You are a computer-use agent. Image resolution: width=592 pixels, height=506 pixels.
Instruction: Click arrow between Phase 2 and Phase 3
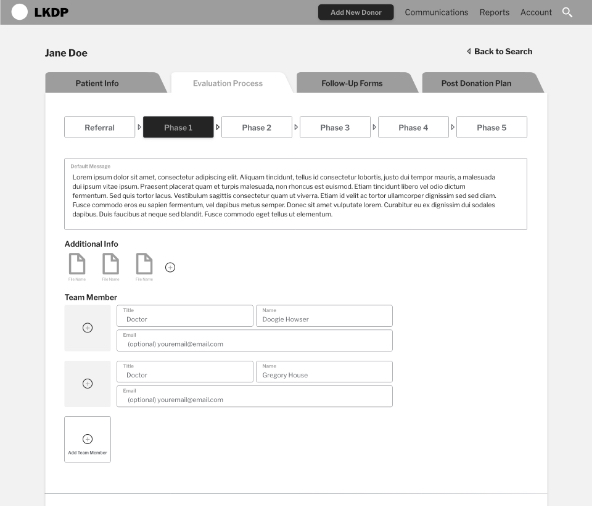[x=296, y=127]
